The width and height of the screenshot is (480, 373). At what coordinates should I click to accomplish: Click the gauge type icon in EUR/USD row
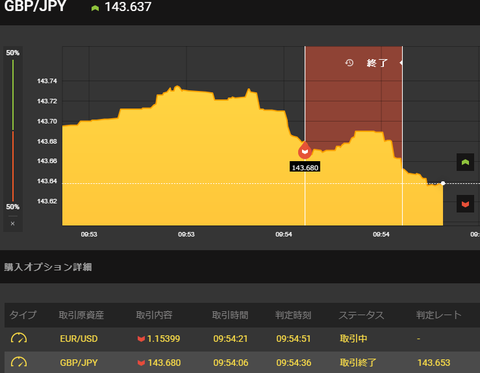(19, 338)
